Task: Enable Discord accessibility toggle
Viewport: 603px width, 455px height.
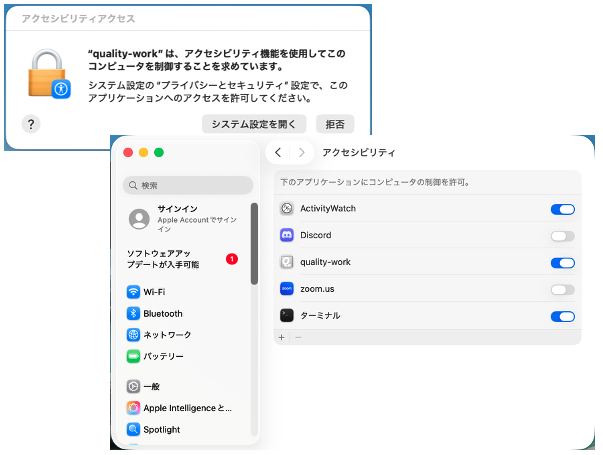Action: point(562,236)
